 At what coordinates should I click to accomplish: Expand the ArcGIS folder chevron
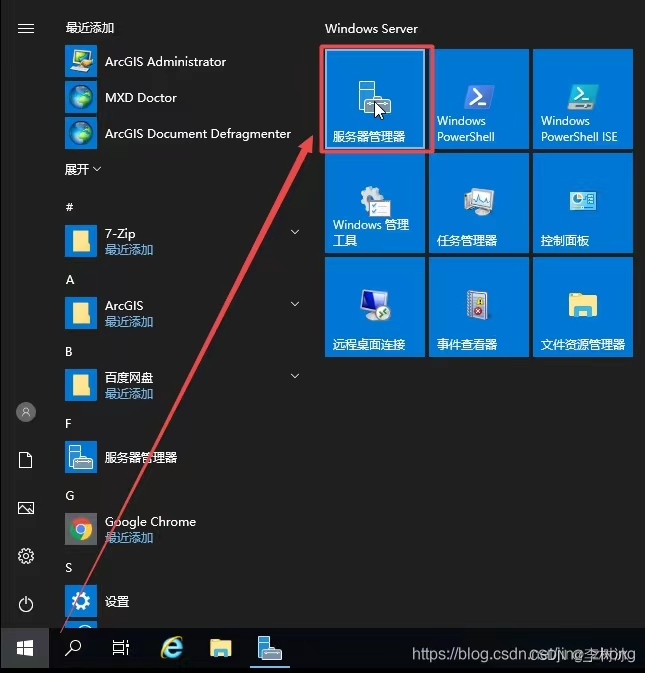(x=295, y=304)
